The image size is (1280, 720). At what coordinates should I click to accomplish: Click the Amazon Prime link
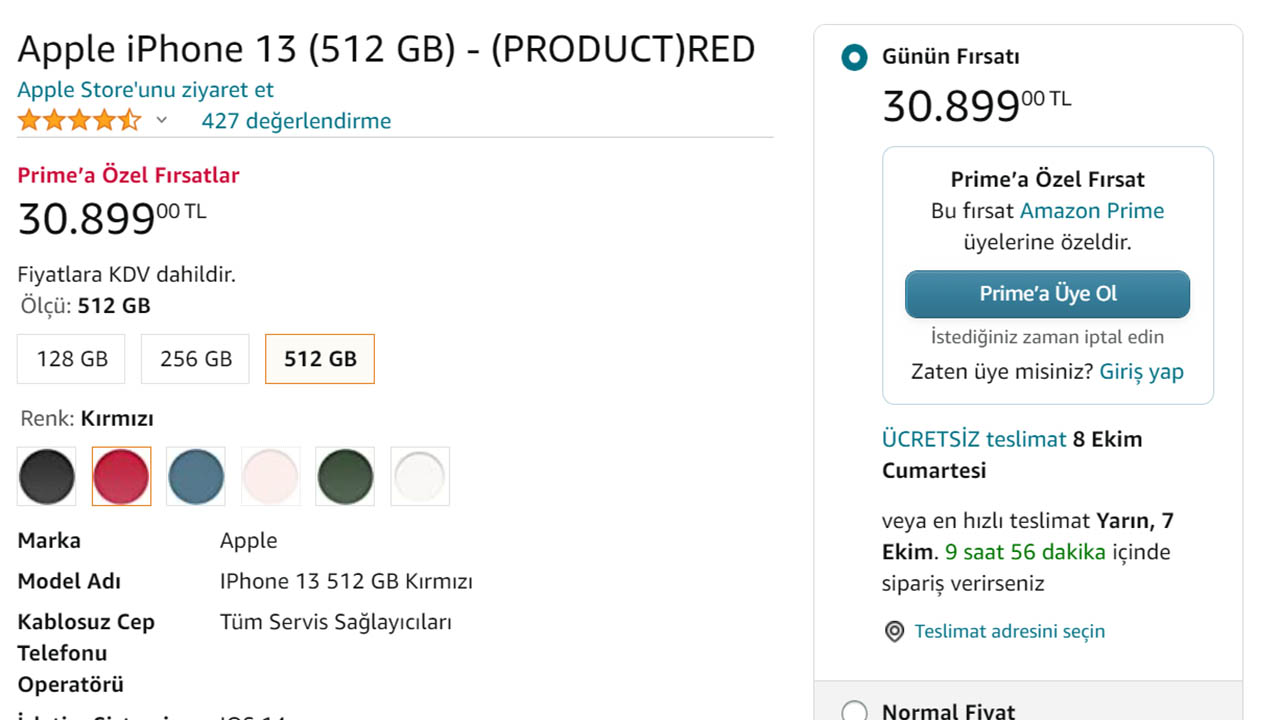click(1092, 211)
